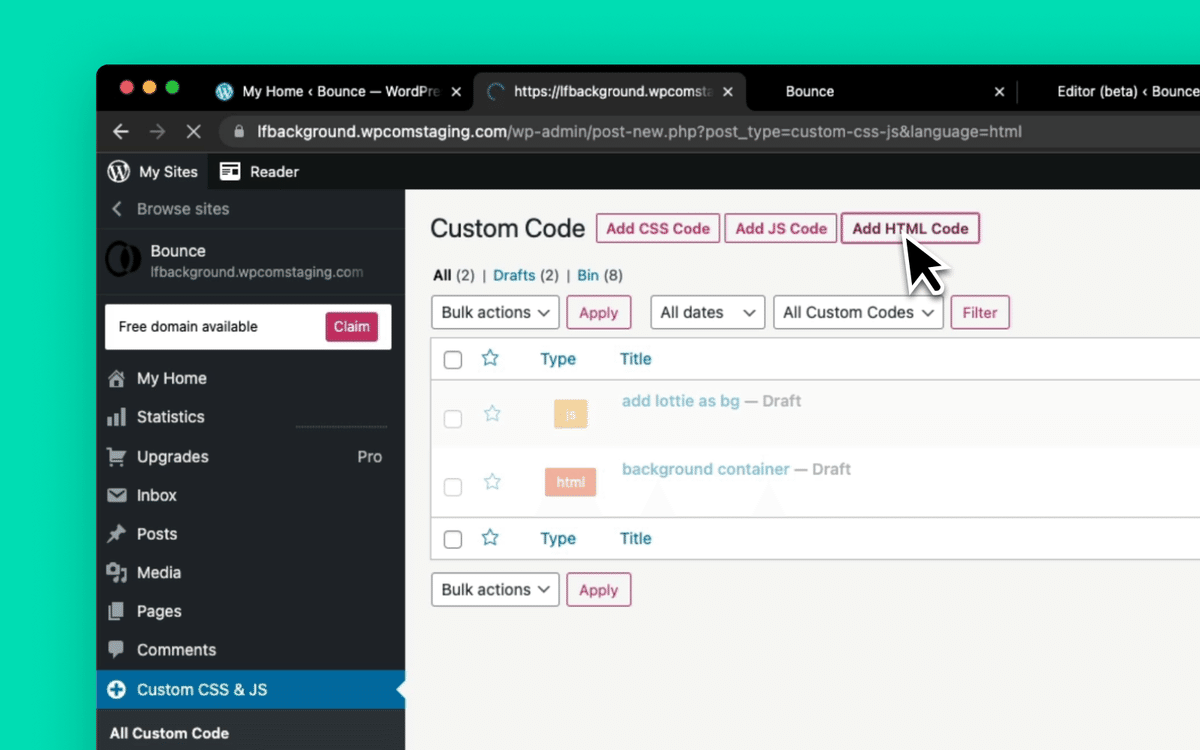This screenshot has width=1200, height=750.
Task: Close the lfbackground.wpcomstaging tab
Action: point(727,91)
